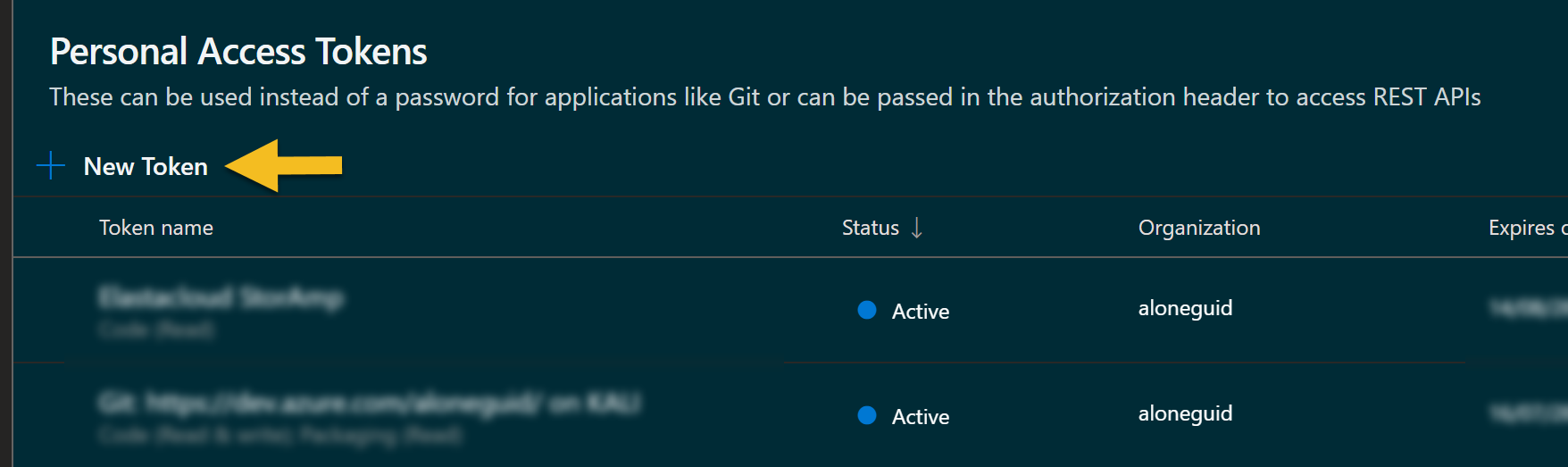The height and width of the screenshot is (467, 1568).
Task: Click the blurred scope text under first token
Action: point(156,330)
